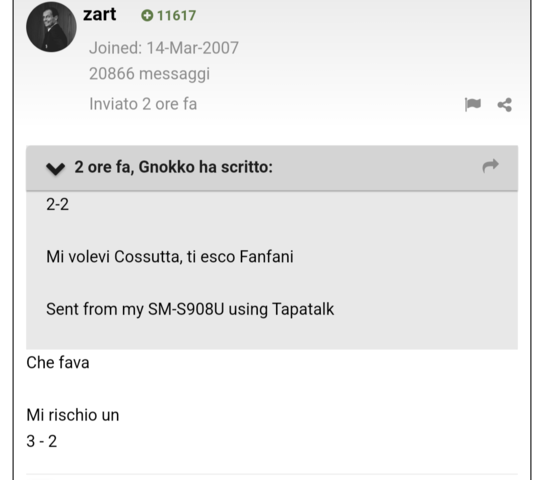
Task: Jump to quoted post via arrow icon
Action: [490, 166]
